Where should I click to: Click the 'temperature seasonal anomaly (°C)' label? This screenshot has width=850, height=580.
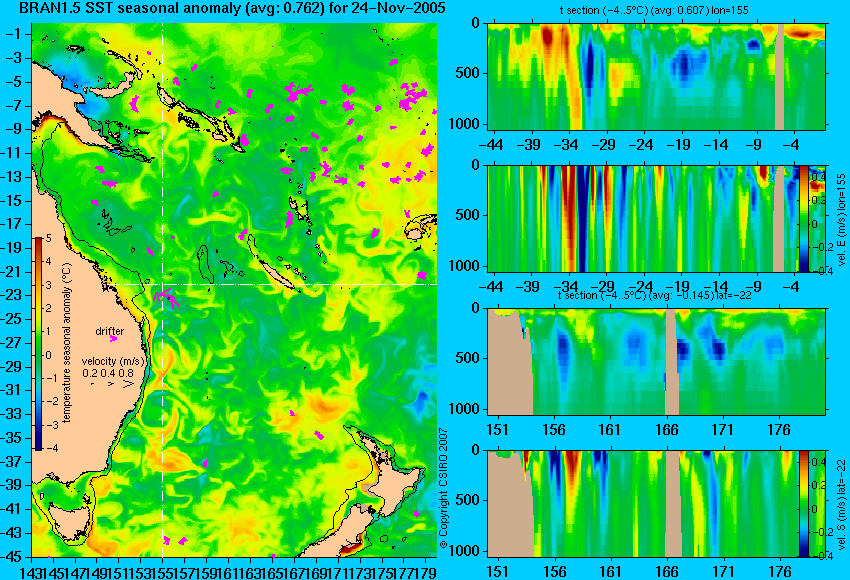click(x=66, y=343)
